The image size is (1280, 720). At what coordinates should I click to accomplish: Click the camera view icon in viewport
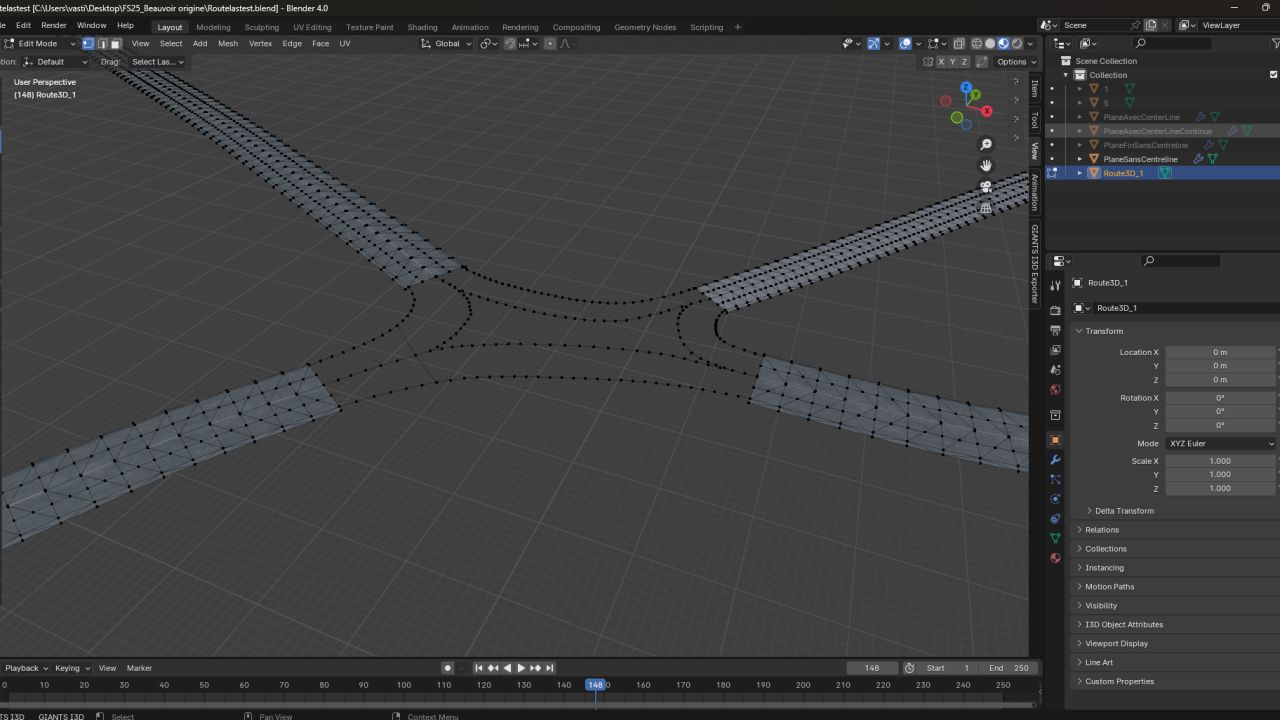coord(986,187)
